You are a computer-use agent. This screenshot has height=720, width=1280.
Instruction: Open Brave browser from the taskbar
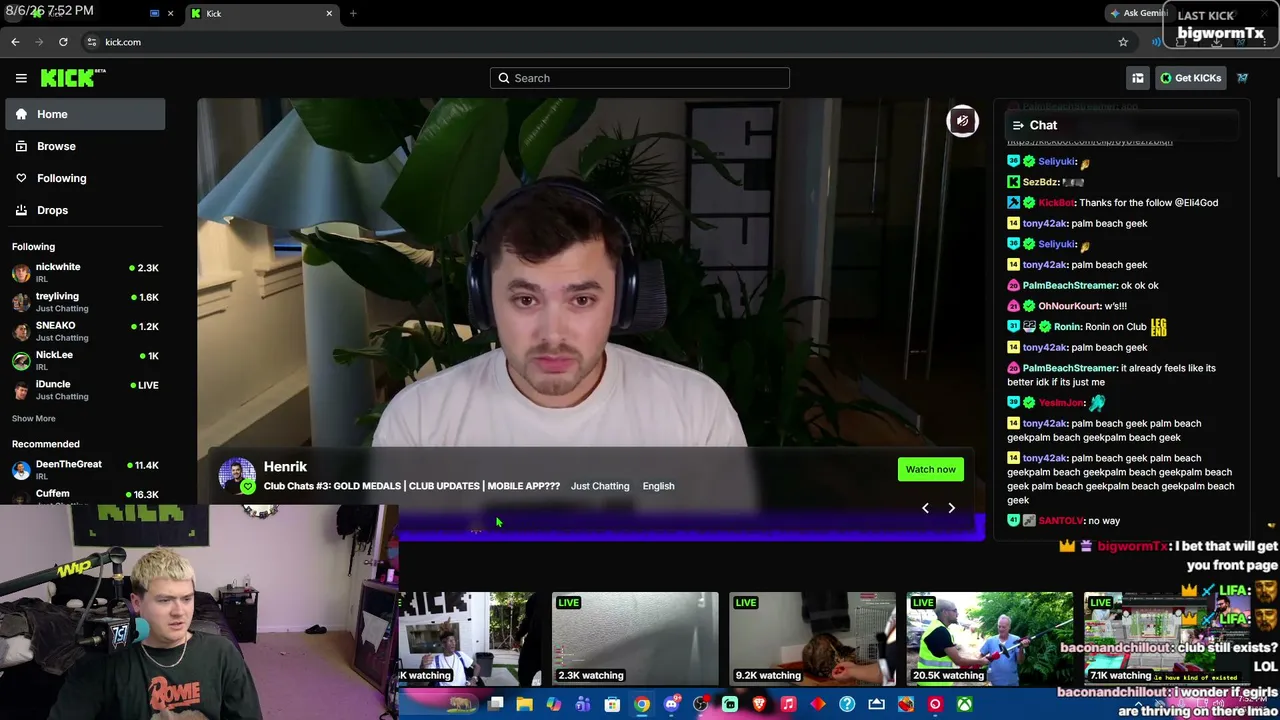coord(759,704)
